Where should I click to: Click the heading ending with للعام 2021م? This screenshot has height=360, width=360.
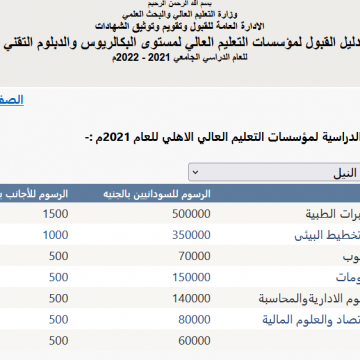click(223, 137)
